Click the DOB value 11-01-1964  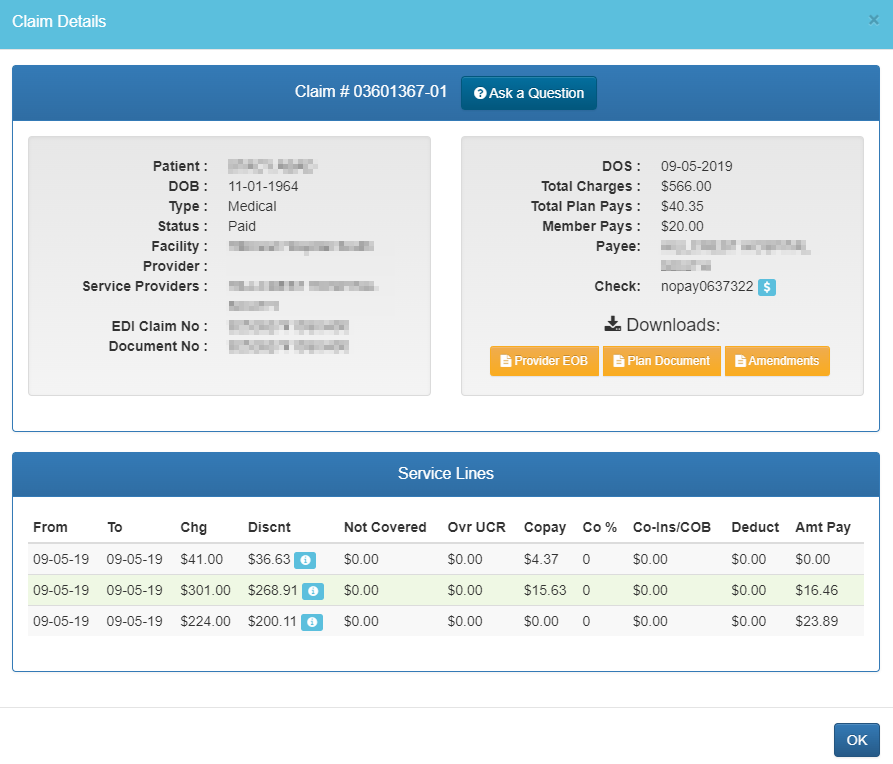pyautogui.click(x=263, y=186)
